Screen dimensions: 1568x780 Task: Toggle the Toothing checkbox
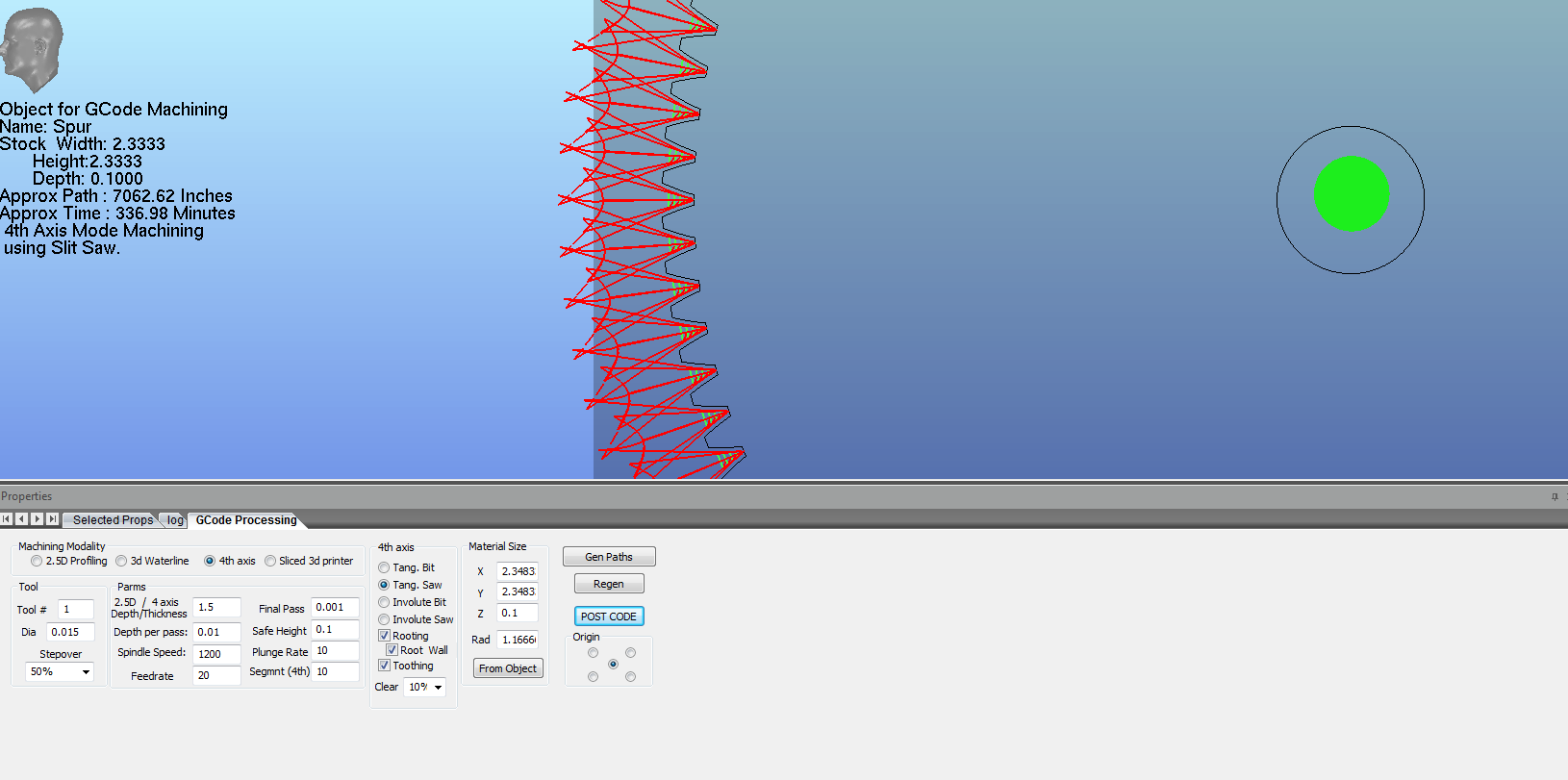tap(384, 666)
